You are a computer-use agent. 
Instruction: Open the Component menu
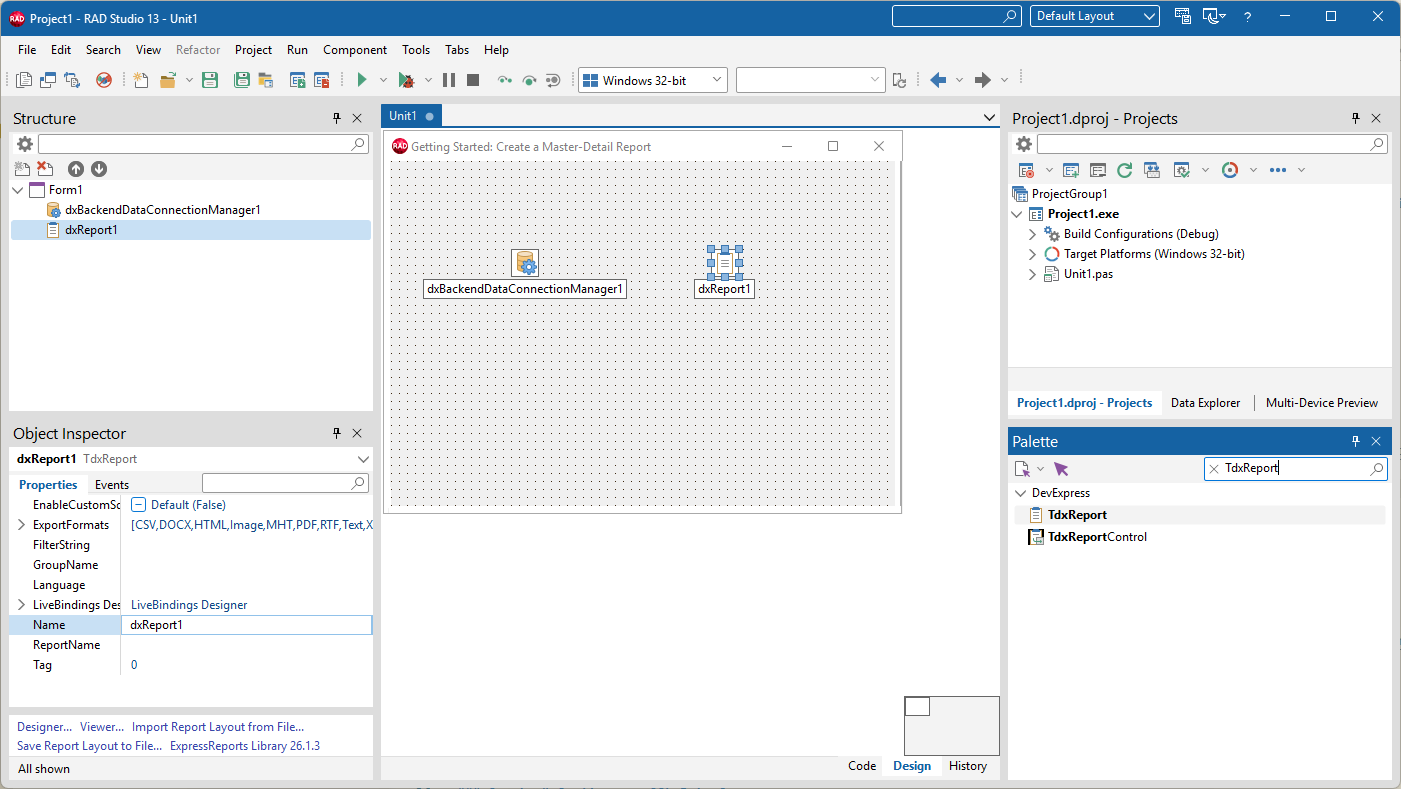click(355, 50)
